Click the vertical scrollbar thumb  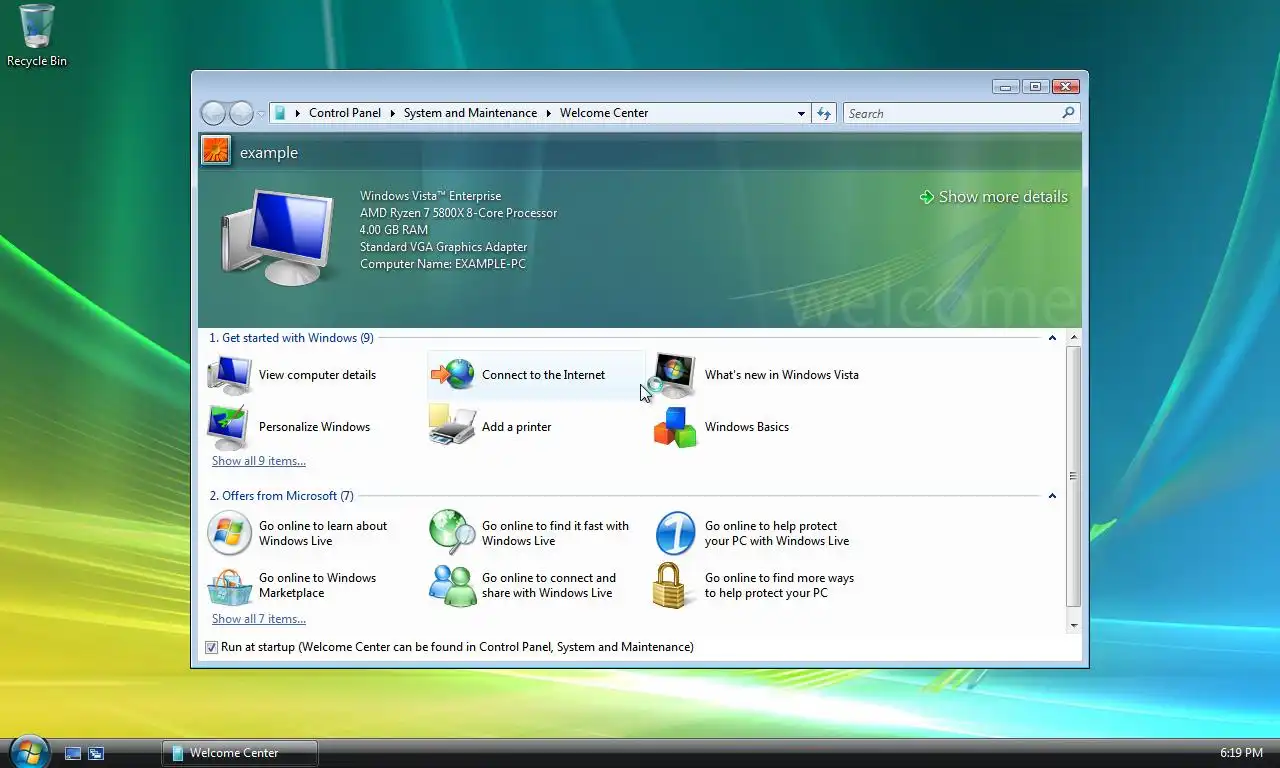pos(1073,476)
